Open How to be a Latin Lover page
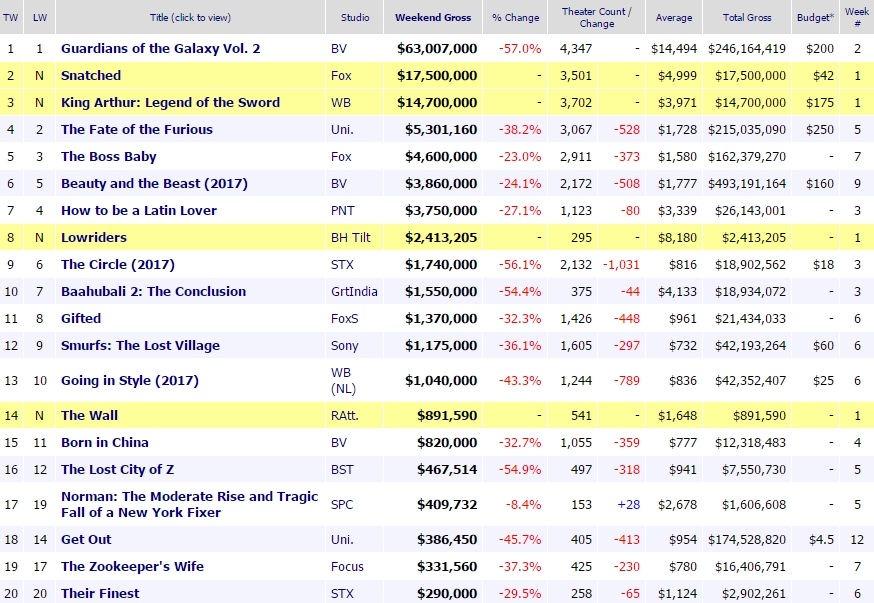This screenshot has height=603, width=874. click(x=139, y=211)
